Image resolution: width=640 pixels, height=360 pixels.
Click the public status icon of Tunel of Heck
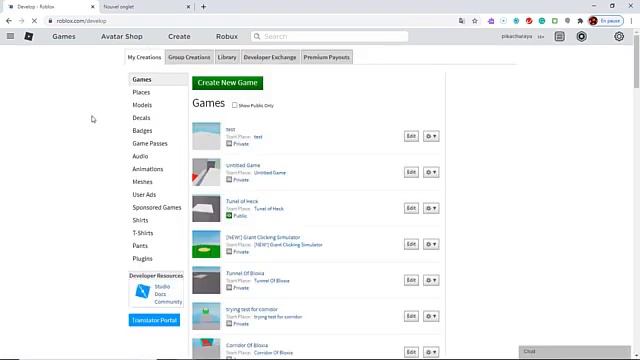(229, 216)
